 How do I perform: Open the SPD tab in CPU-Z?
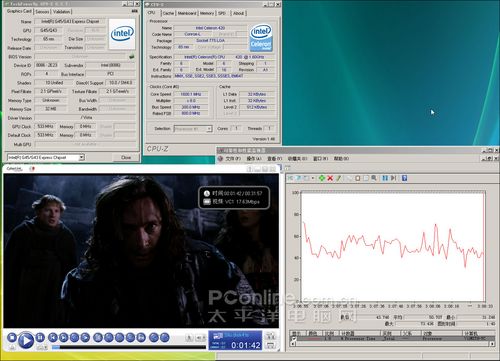click(x=222, y=13)
